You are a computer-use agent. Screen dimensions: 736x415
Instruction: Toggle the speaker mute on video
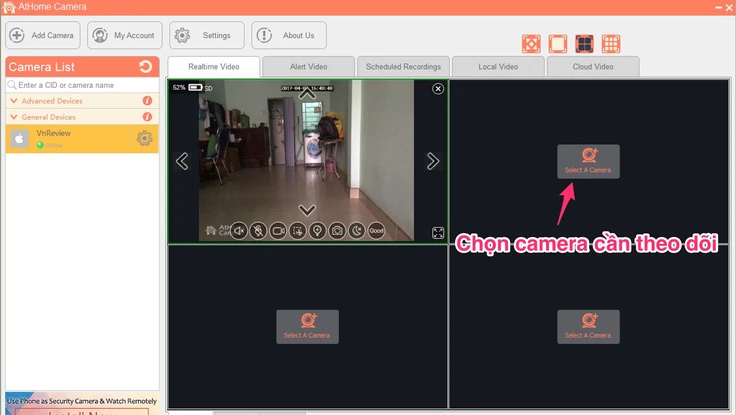(x=239, y=231)
